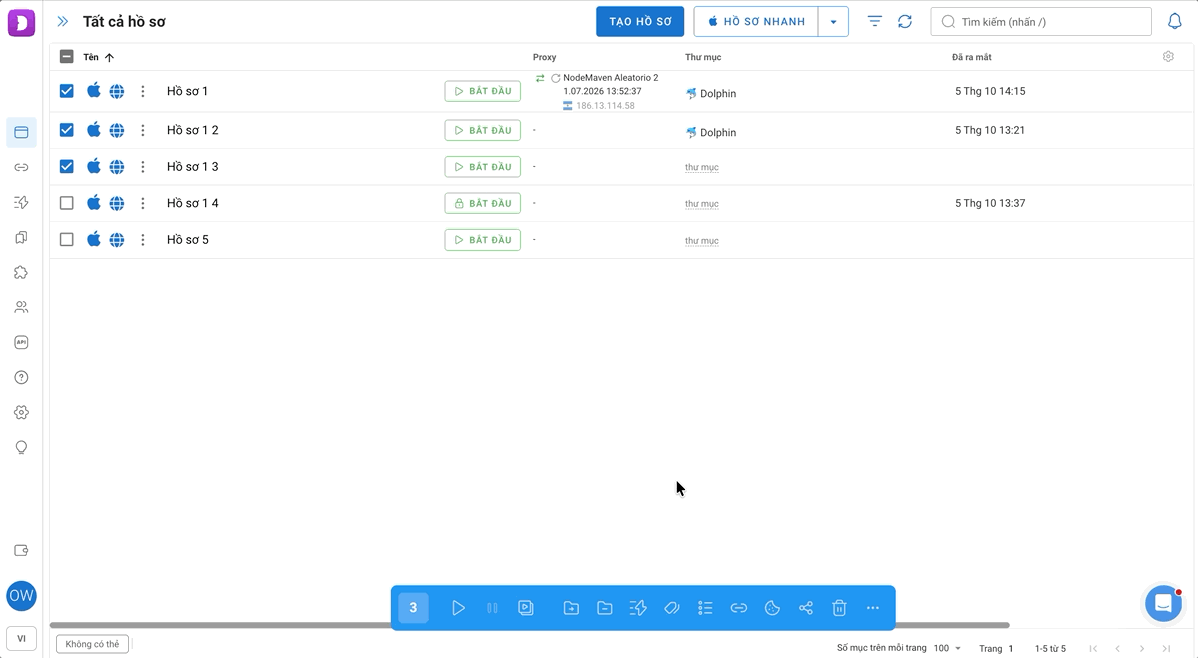Toggle the select-all checkbox in table header
1198x658 pixels.
tap(66, 57)
